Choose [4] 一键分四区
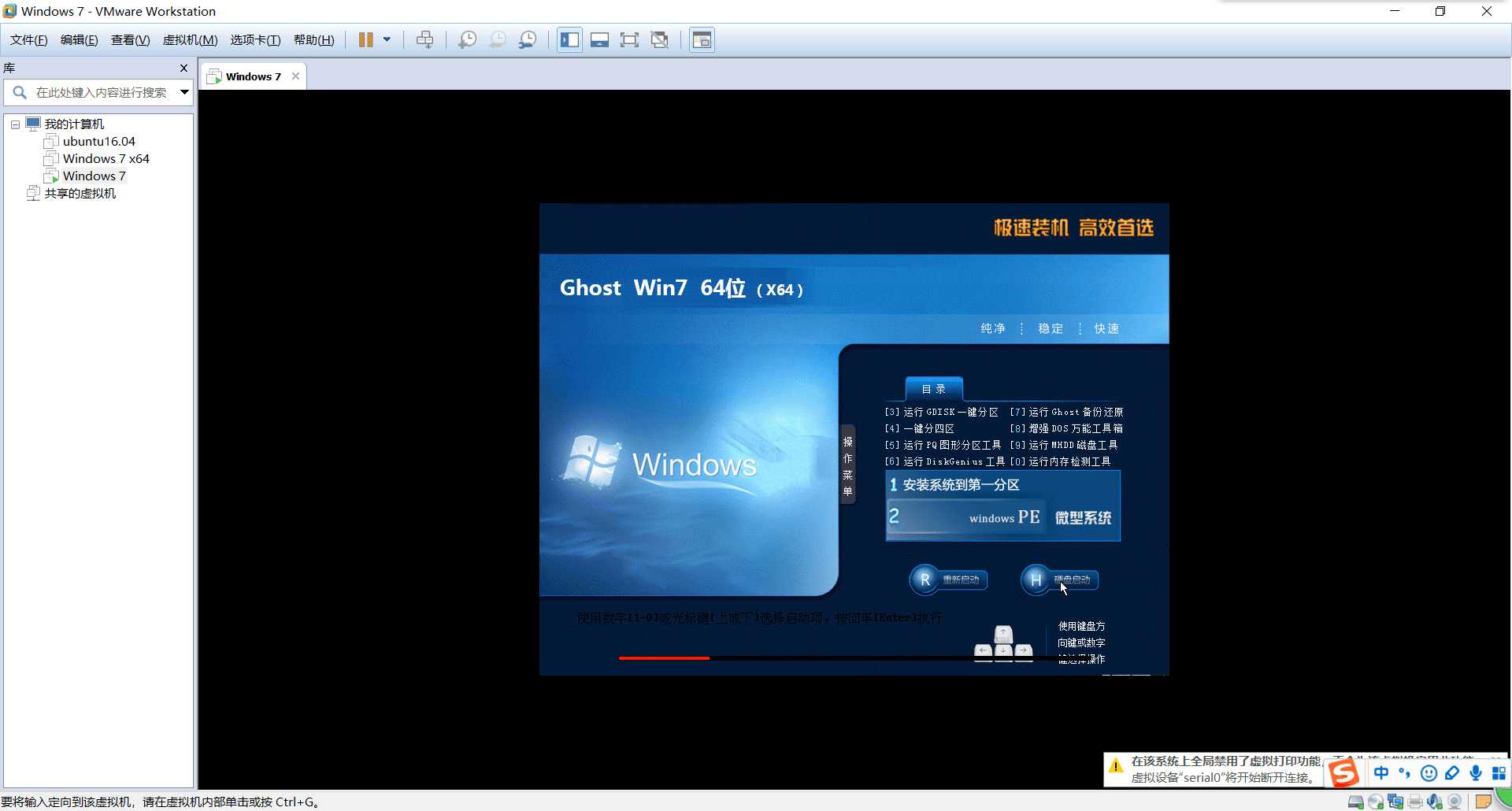Viewport: 1512px width, 811px height. (919, 428)
